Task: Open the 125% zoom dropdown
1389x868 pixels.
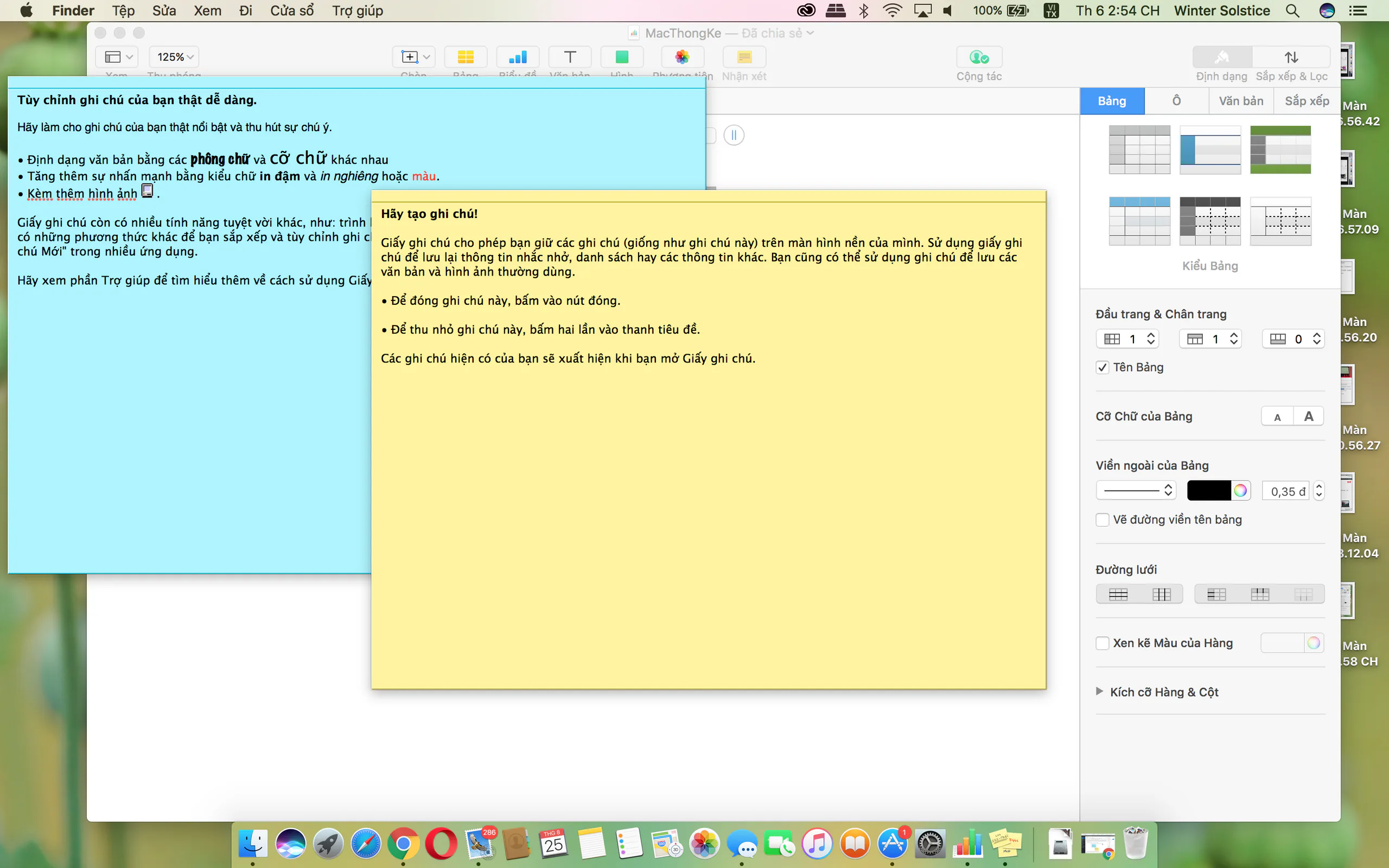Action: (175, 57)
